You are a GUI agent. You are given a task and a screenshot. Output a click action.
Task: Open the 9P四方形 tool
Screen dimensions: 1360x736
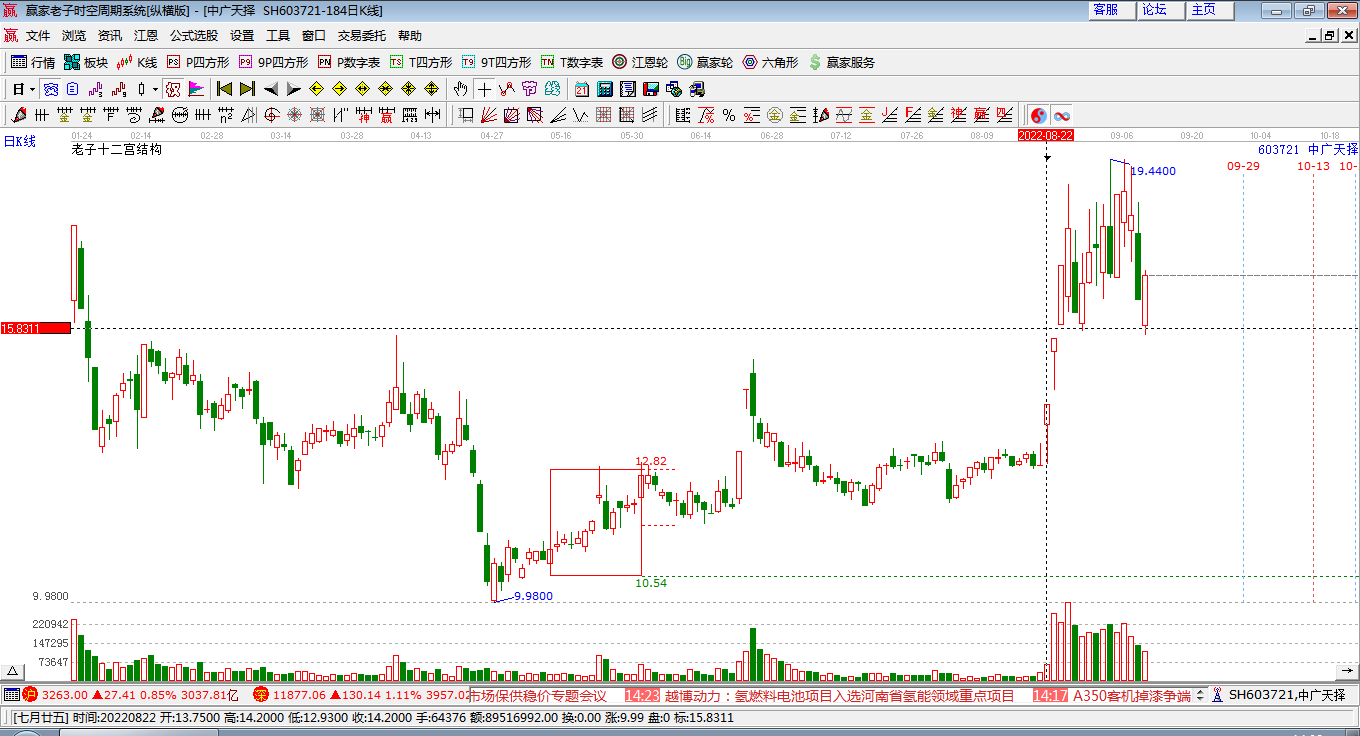click(273, 62)
